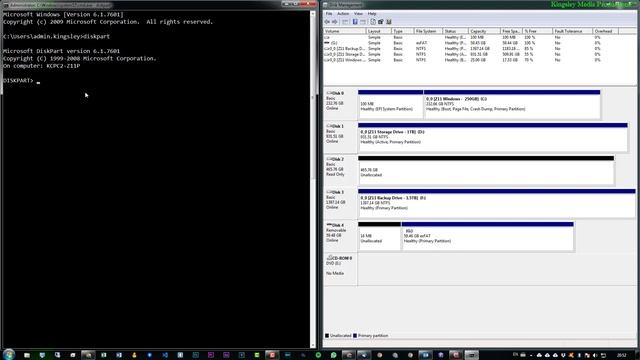
Task: Open the View menu in Disk Management
Action: [x=358, y=13]
